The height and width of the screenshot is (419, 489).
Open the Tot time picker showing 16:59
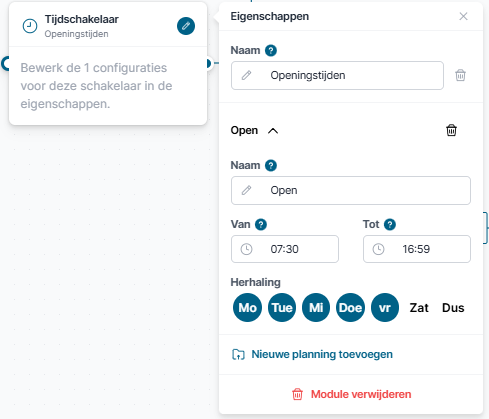tap(417, 249)
